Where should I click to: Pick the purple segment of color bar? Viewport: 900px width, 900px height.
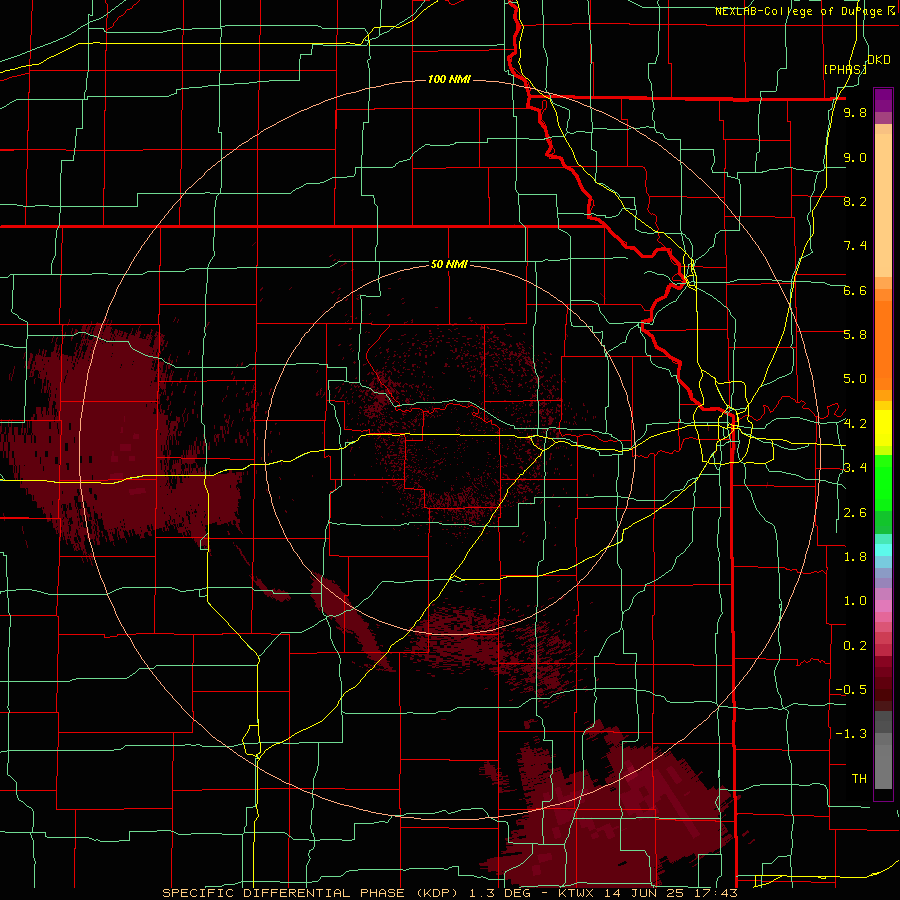(x=883, y=99)
